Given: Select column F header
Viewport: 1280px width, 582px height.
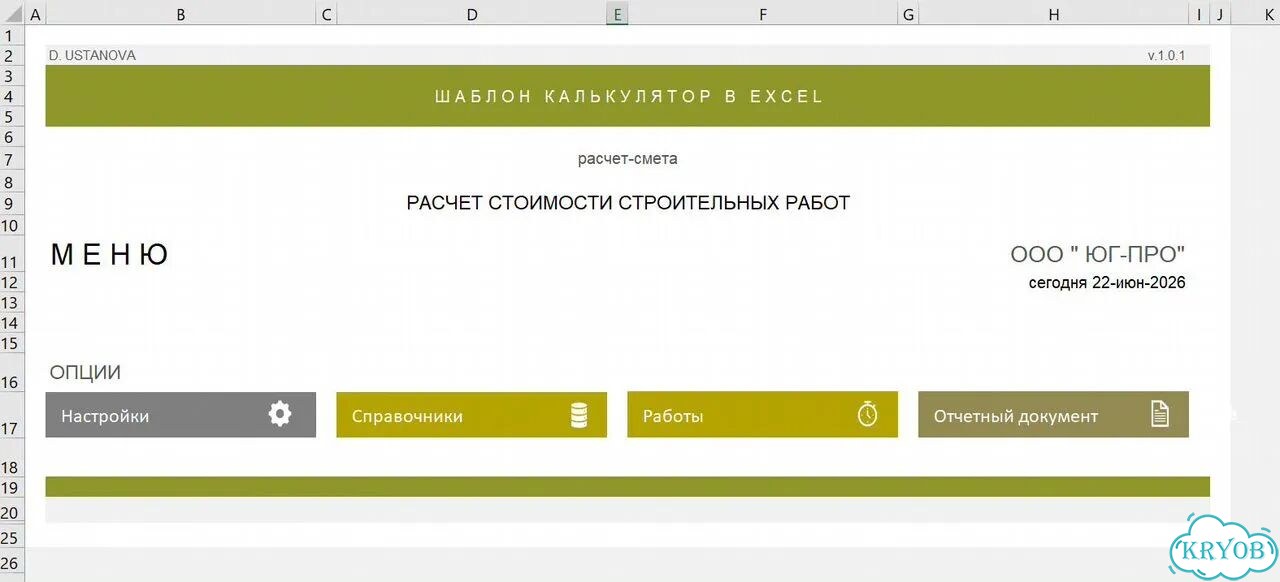Looking at the screenshot, I should (x=763, y=14).
